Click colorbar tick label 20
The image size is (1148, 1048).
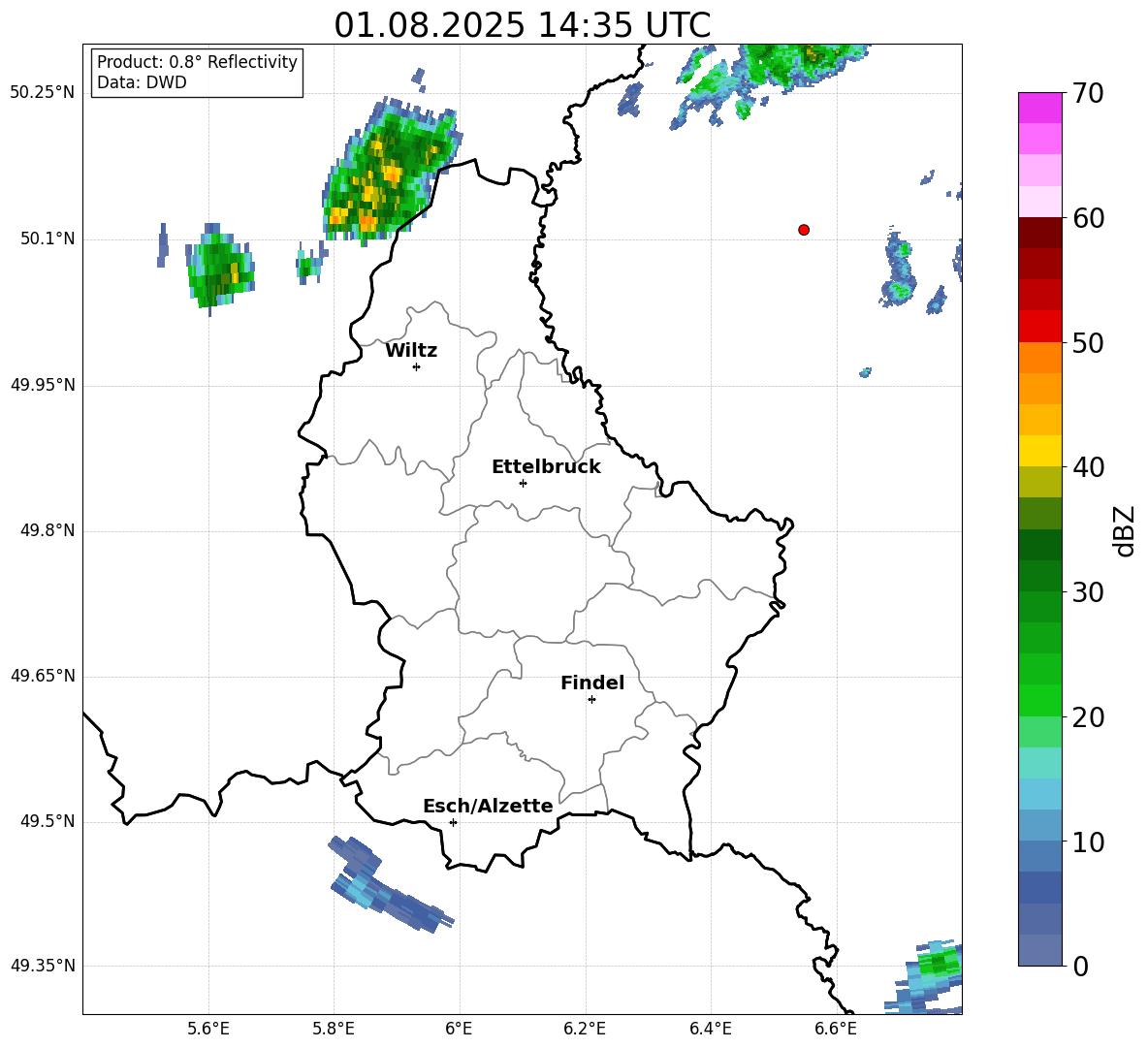1087,717
